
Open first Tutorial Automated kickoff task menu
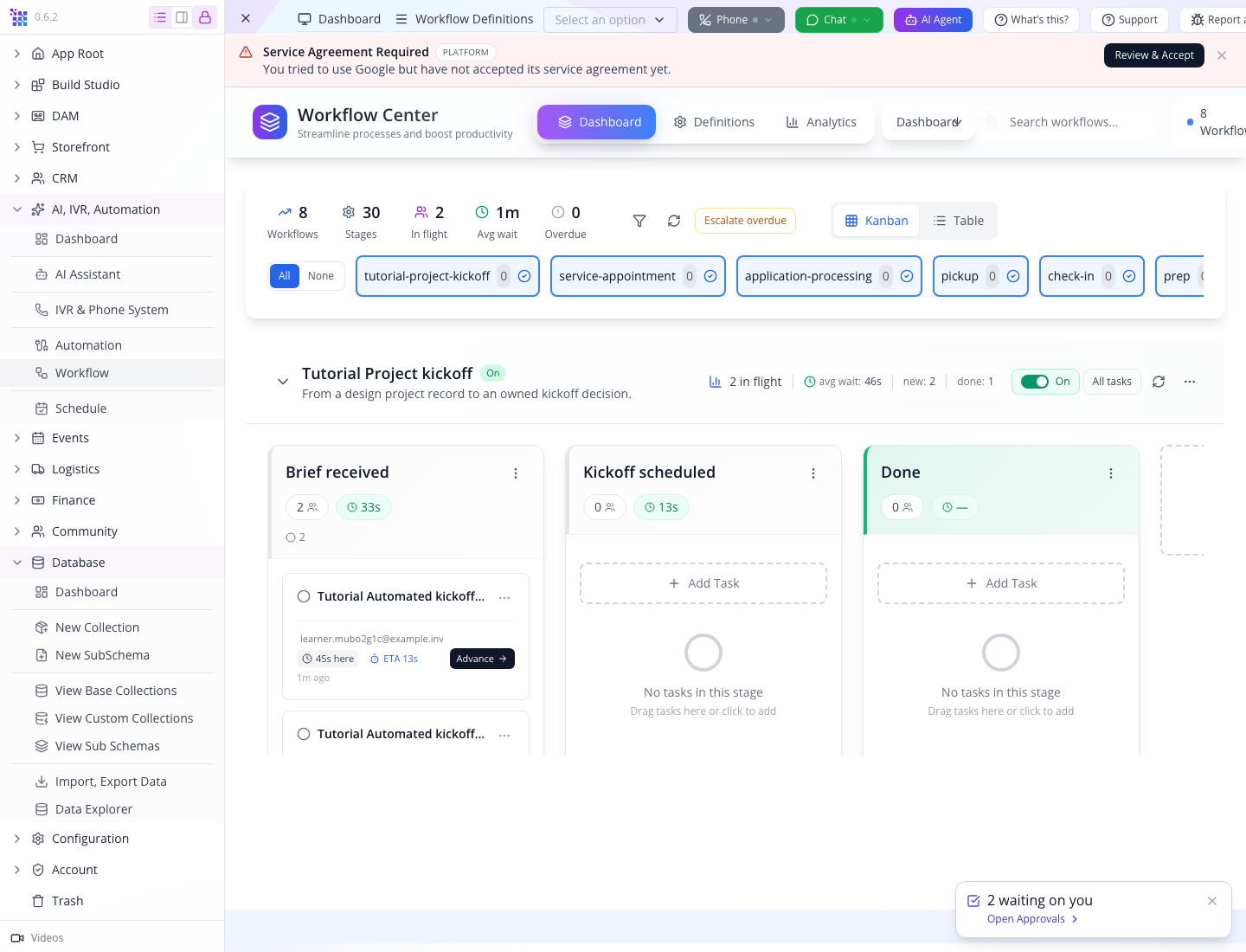click(504, 597)
